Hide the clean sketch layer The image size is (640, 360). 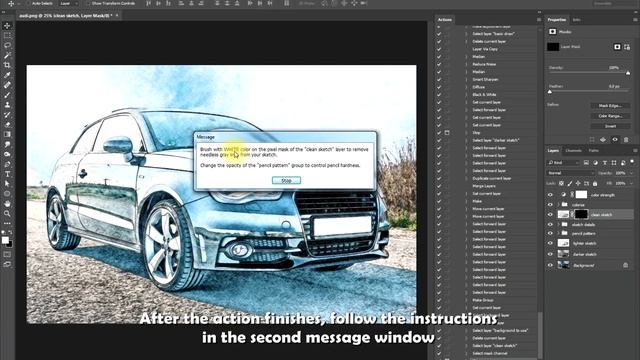550,214
